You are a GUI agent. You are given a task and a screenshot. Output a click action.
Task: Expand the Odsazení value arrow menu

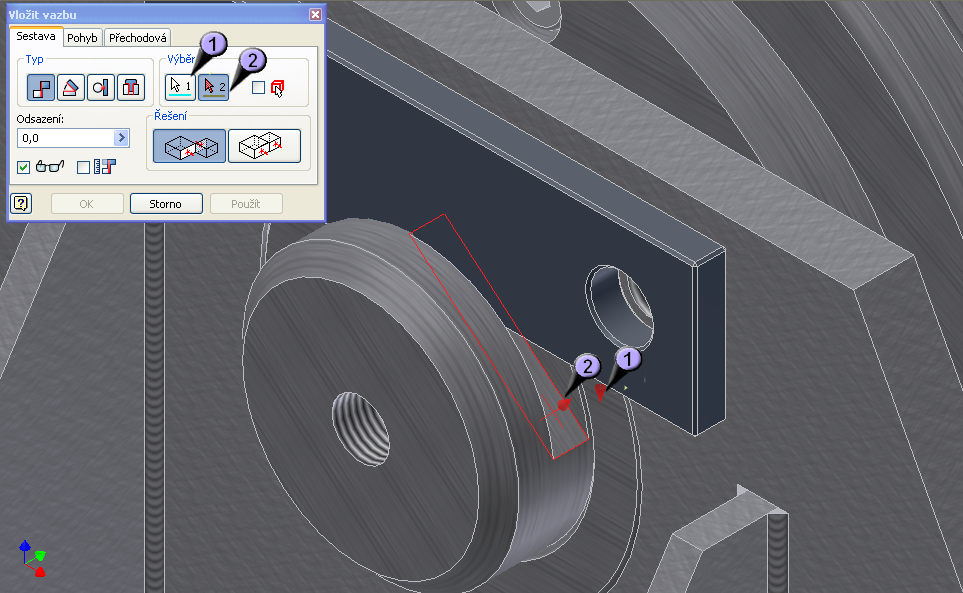pos(122,138)
